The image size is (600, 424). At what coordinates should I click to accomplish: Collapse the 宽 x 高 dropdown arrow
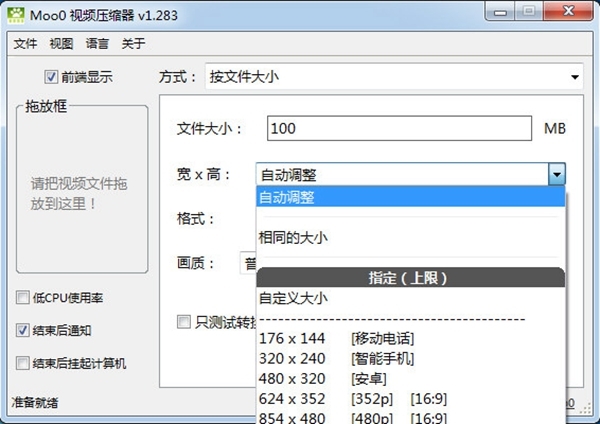[x=556, y=174]
